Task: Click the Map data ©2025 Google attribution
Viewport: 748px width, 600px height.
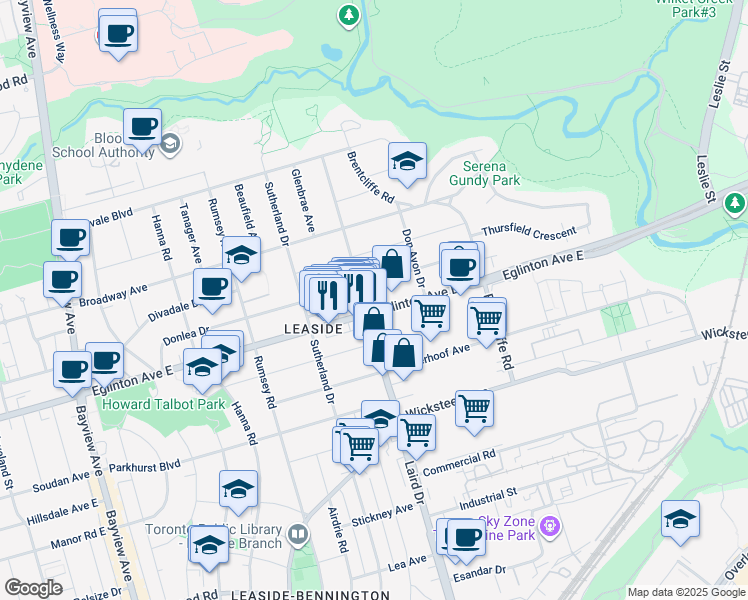Action: (685, 592)
